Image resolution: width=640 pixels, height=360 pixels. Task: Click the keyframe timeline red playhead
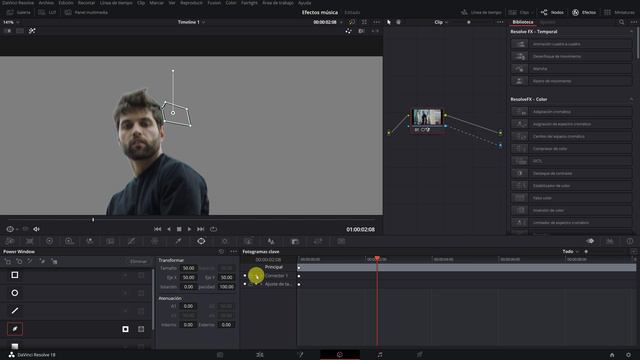click(377, 259)
